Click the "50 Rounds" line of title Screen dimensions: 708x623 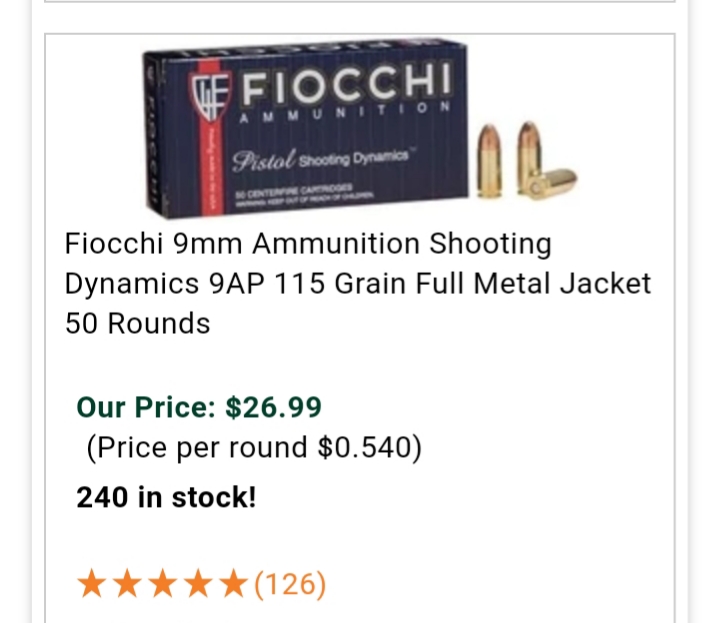click(x=137, y=323)
